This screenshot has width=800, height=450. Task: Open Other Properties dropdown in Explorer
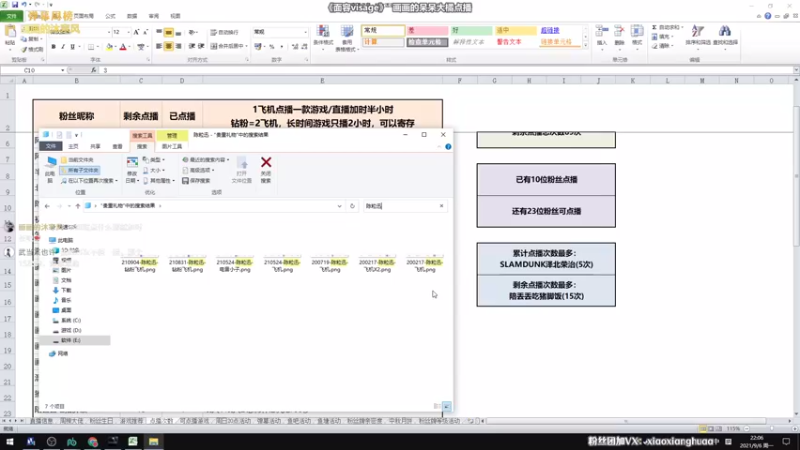click(x=159, y=181)
